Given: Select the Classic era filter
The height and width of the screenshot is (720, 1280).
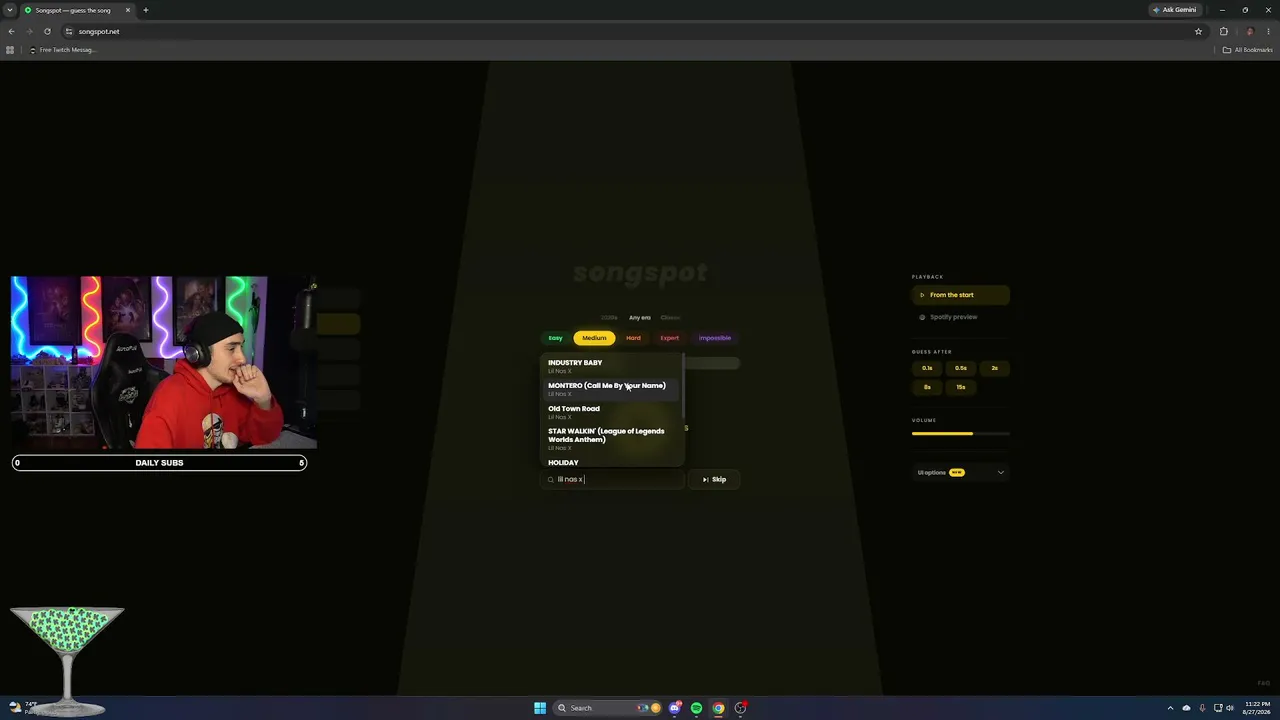Looking at the screenshot, I should 670,318.
